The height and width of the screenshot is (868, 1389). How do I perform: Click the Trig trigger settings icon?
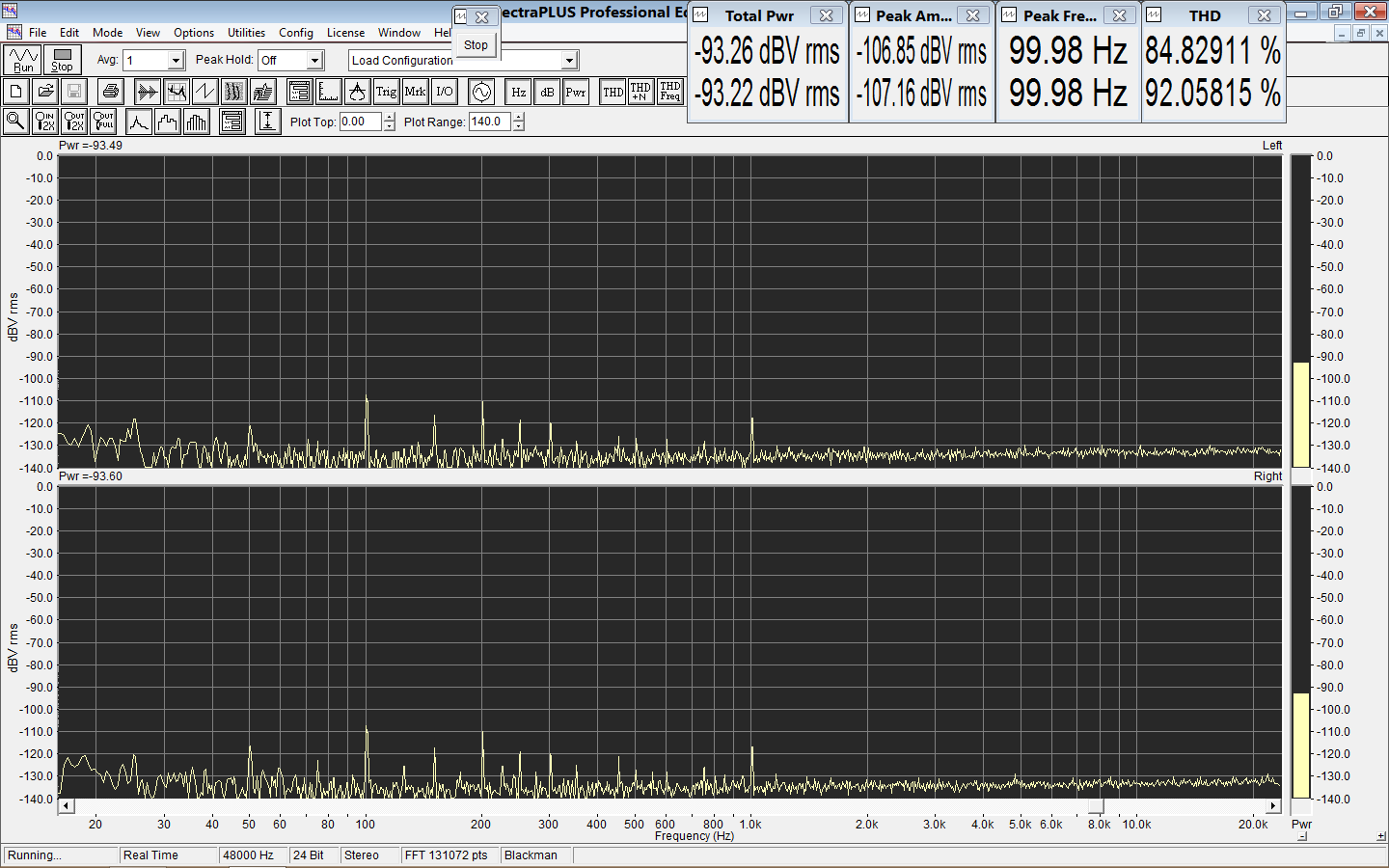(x=386, y=92)
